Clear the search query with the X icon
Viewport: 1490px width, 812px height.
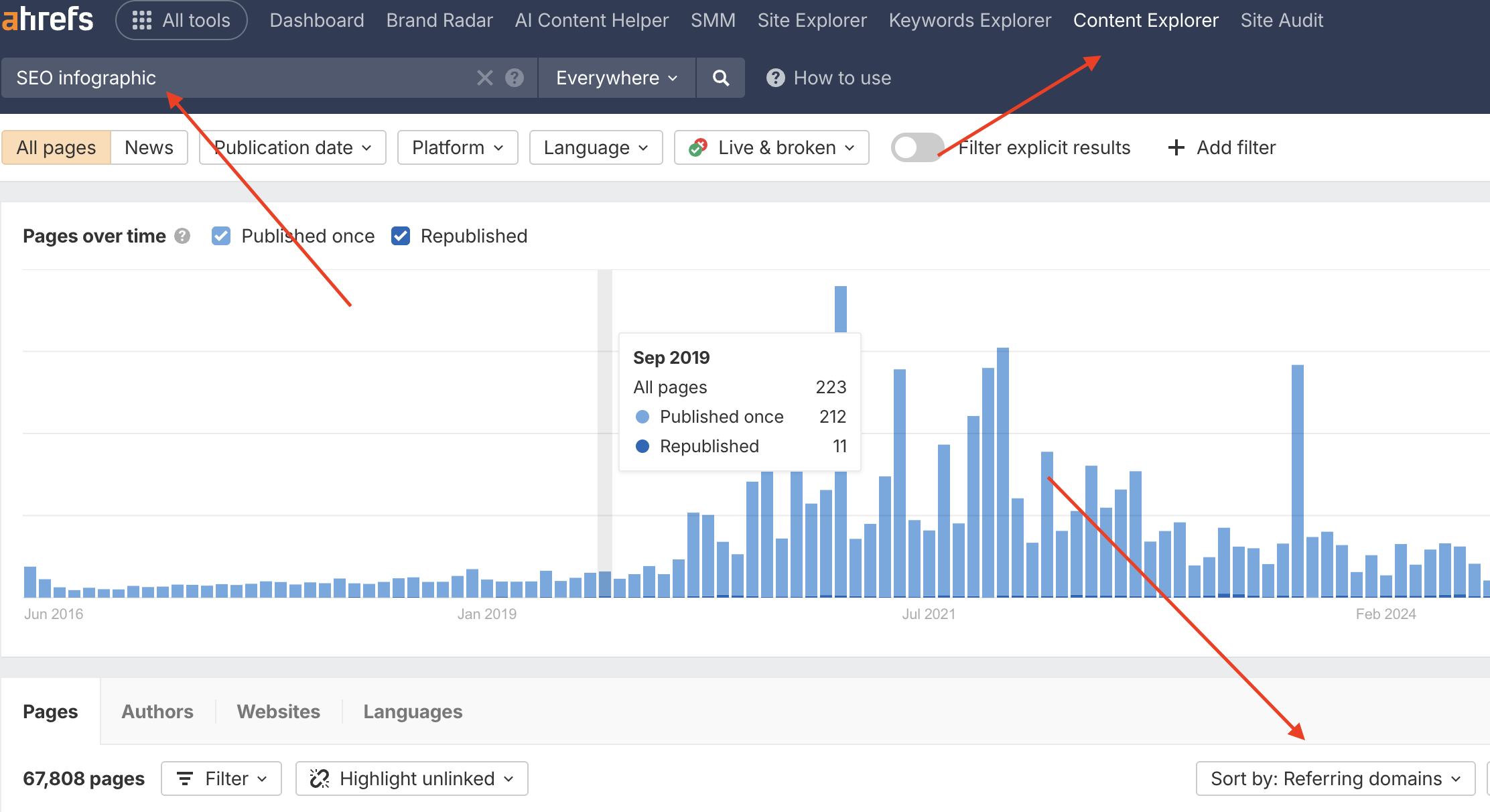(x=485, y=78)
